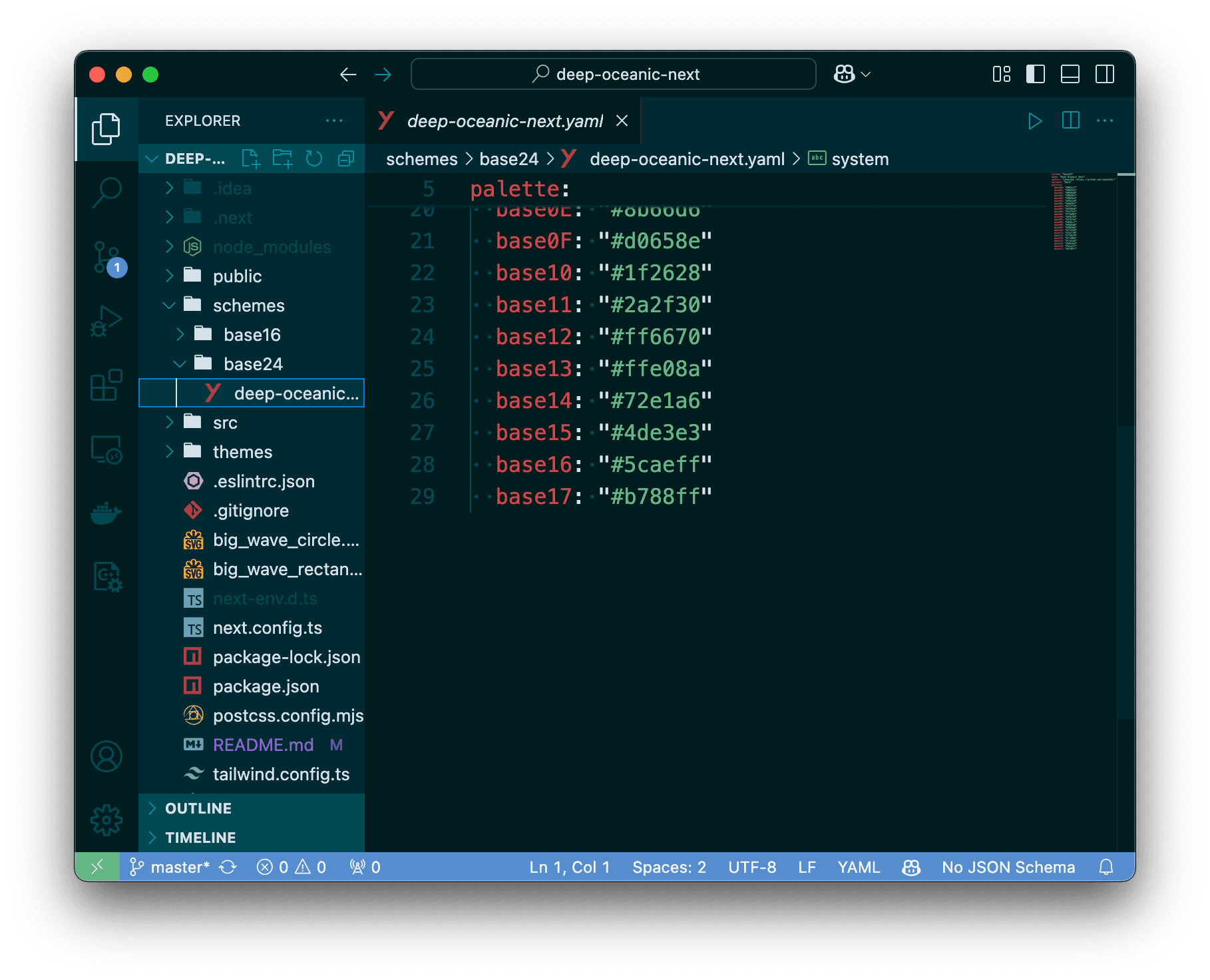
Task: Collapse the base24 folder
Action: [x=252, y=364]
